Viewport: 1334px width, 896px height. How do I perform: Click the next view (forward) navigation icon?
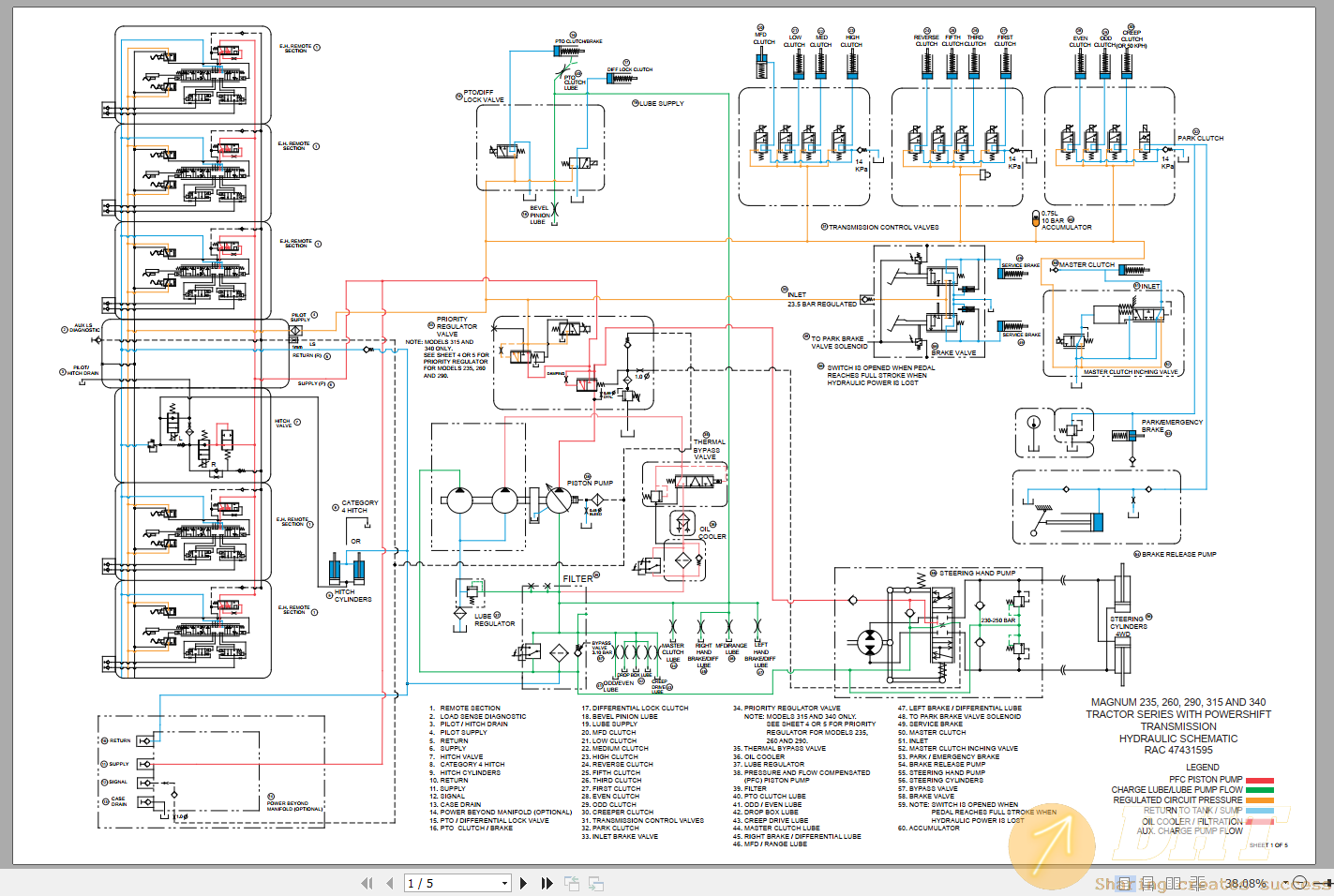(x=596, y=882)
